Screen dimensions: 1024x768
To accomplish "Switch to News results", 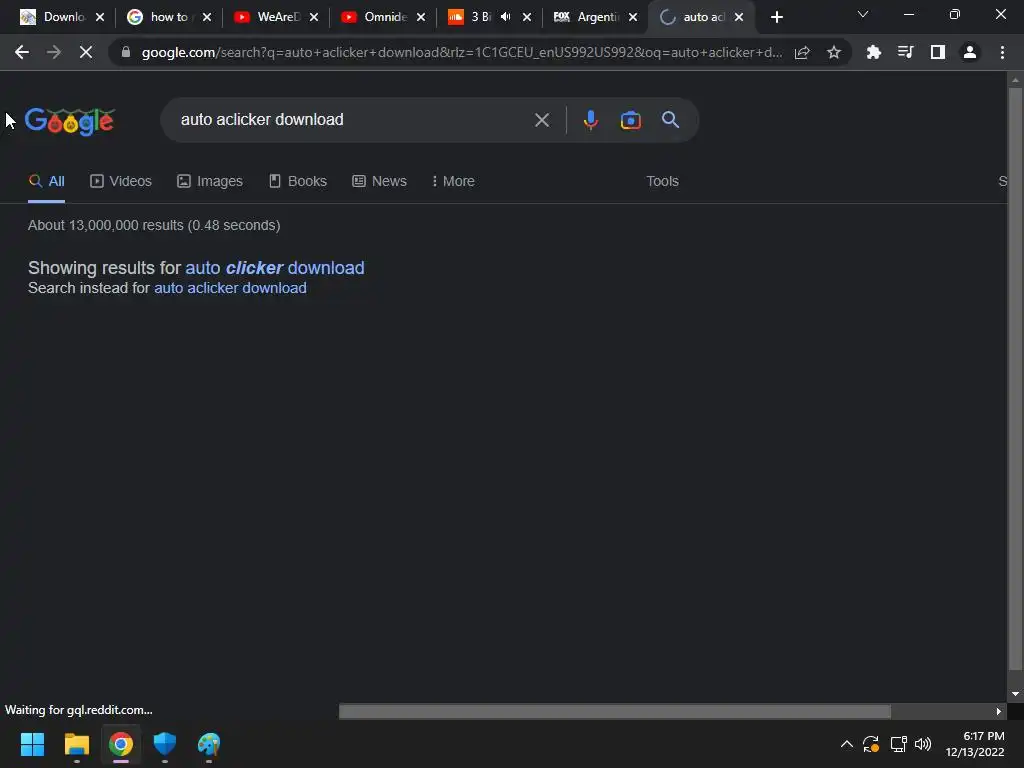I will pos(379,182).
